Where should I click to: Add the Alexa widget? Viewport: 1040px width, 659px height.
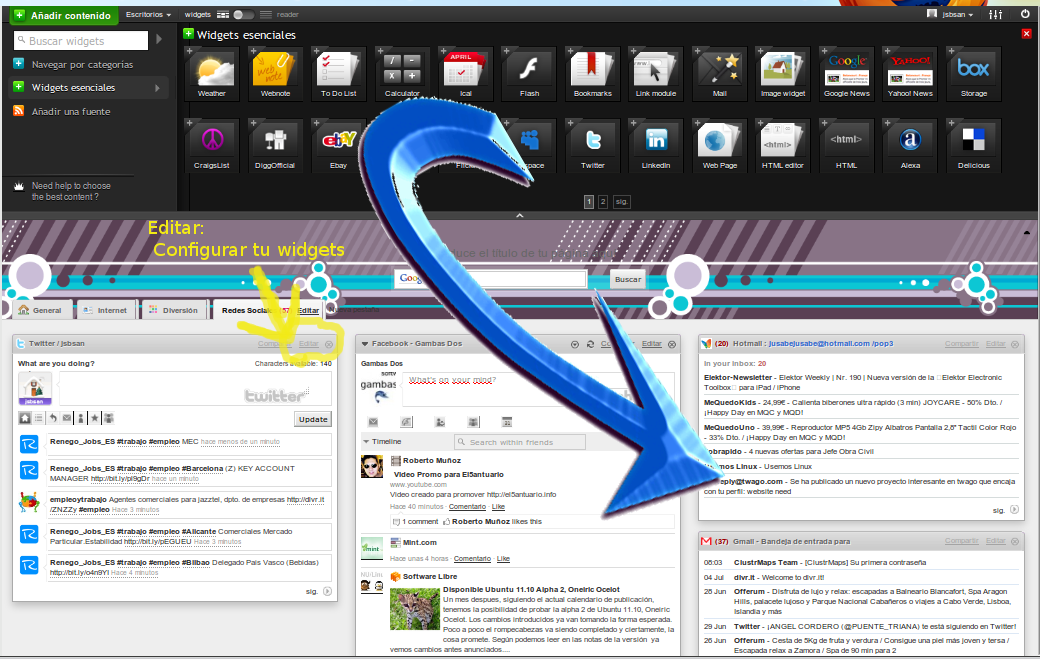910,146
